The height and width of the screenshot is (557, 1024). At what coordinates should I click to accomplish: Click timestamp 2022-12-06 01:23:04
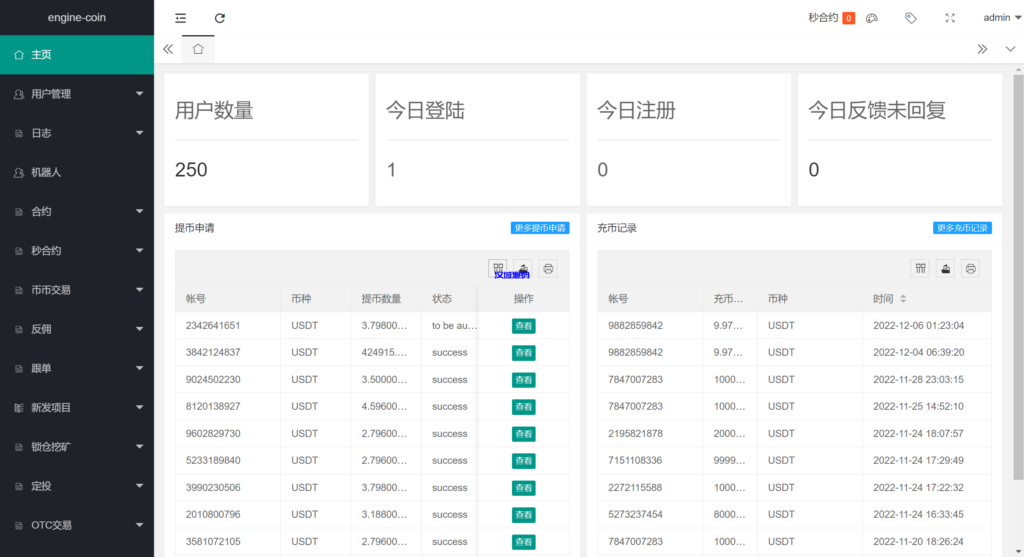click(x=918, y=325)
